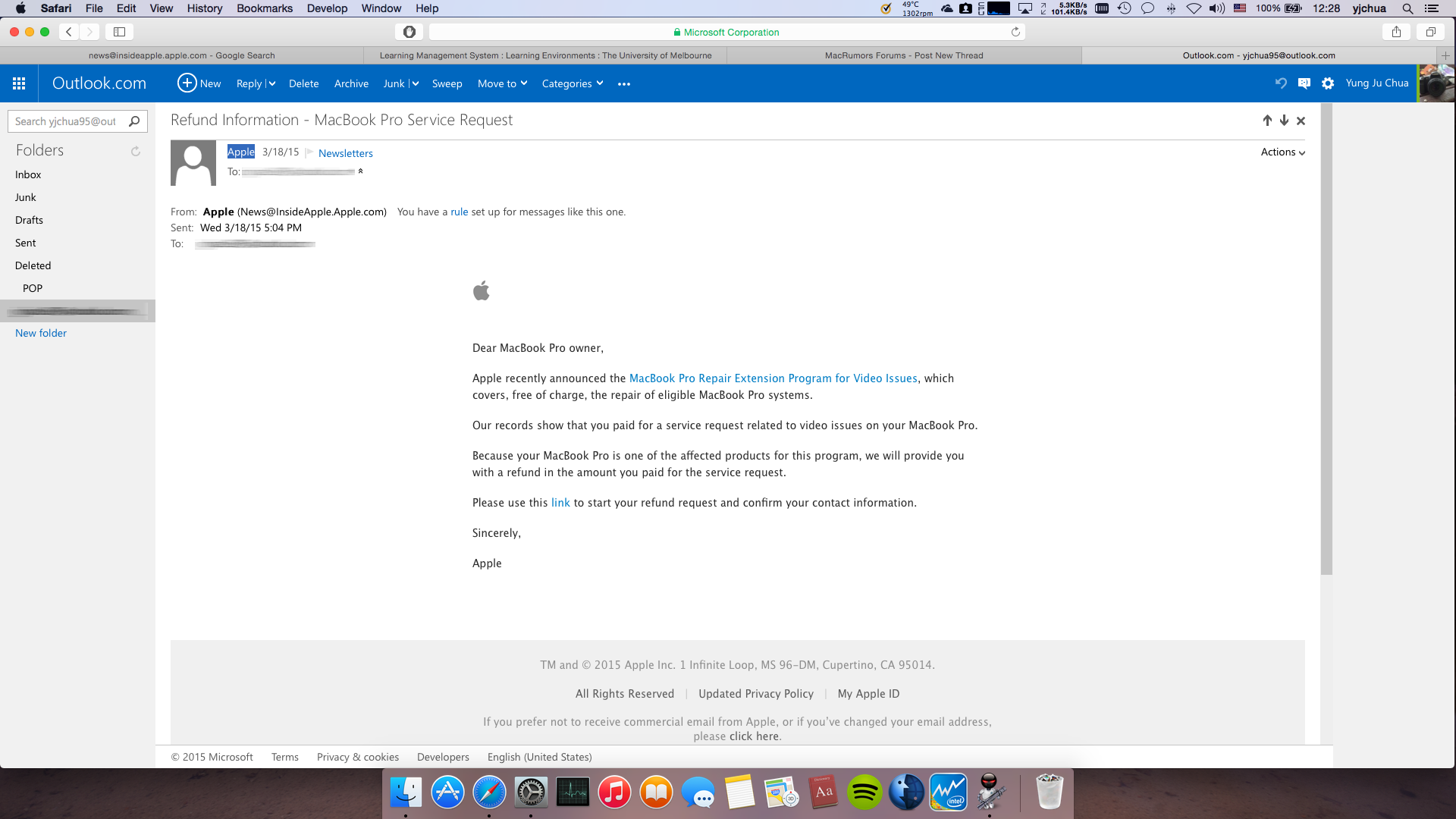The image size is (1456, 819).
Task: Switch to Learning Management System tab
Action: pos(545,55)
